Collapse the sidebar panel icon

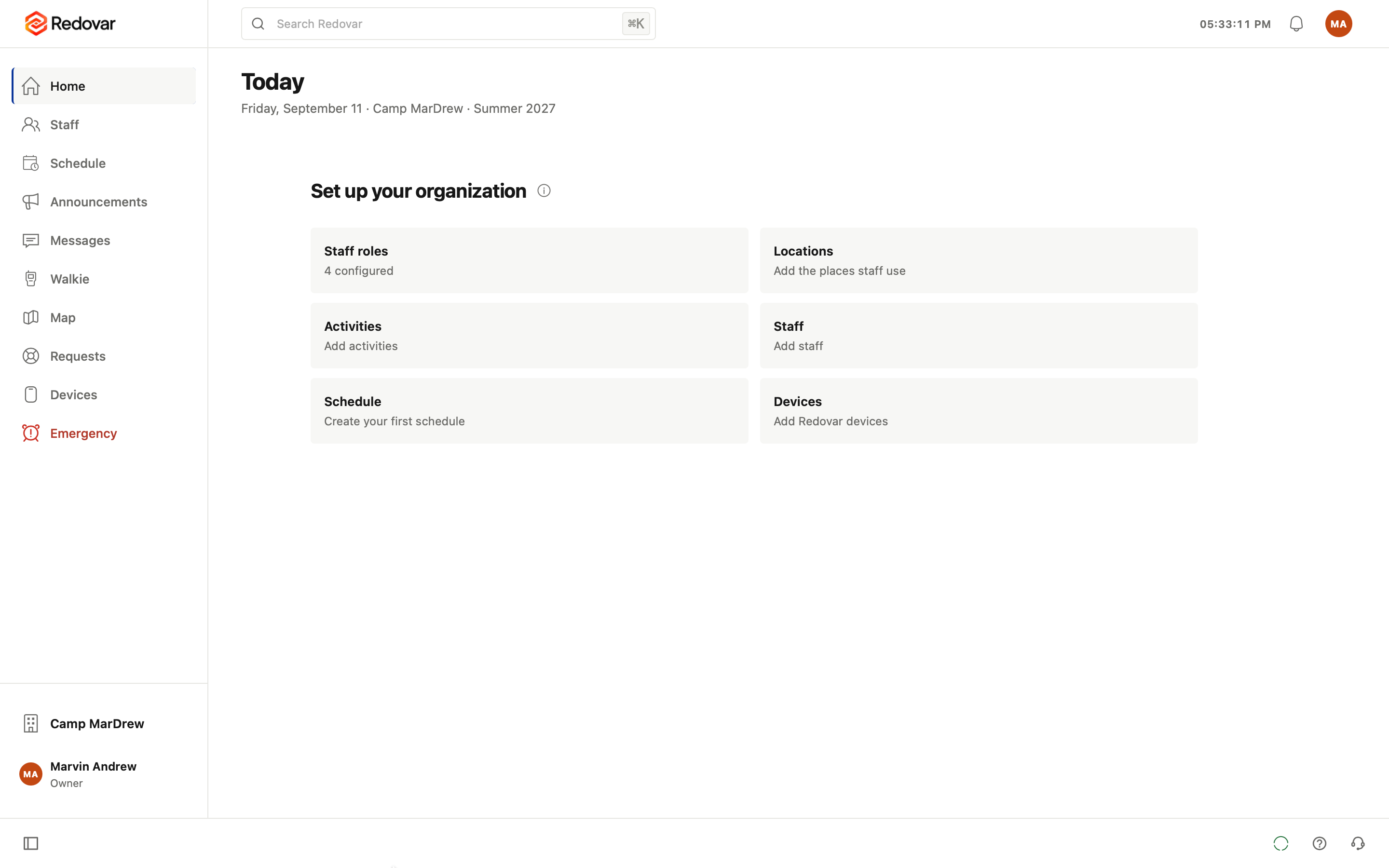(31, 843)
